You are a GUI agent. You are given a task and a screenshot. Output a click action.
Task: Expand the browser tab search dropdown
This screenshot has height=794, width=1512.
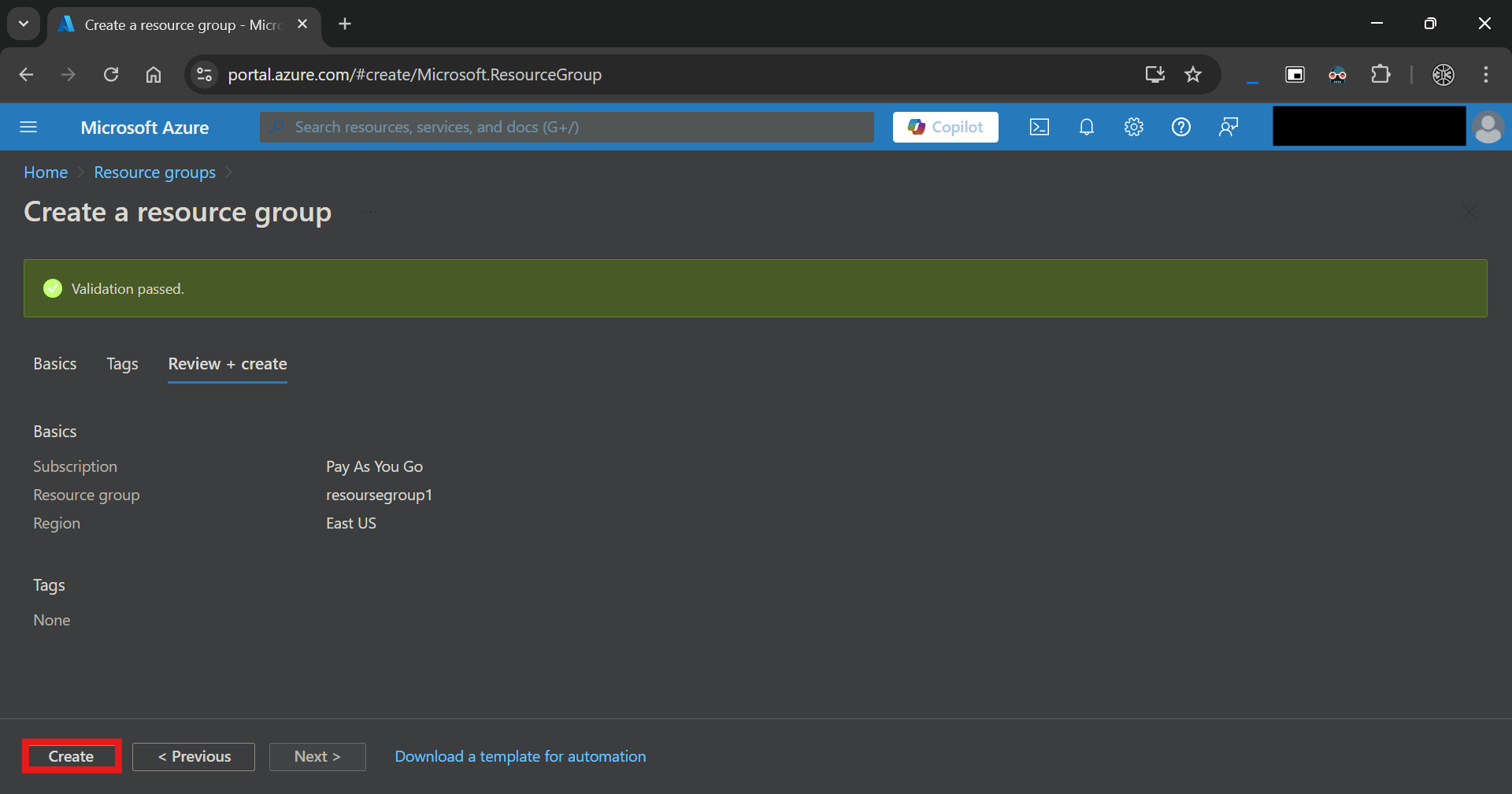(x=24, y=24)
